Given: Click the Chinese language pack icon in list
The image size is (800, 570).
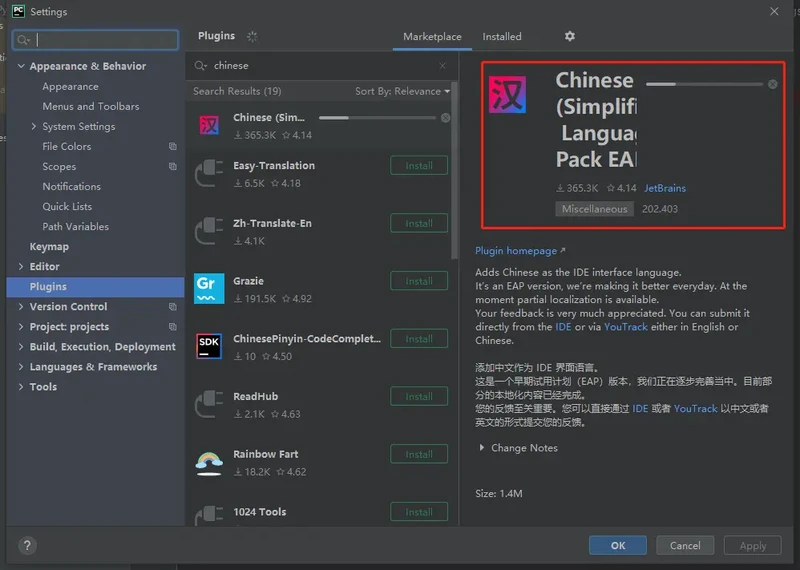Looking at the screenshot, I should click(209, 125).
